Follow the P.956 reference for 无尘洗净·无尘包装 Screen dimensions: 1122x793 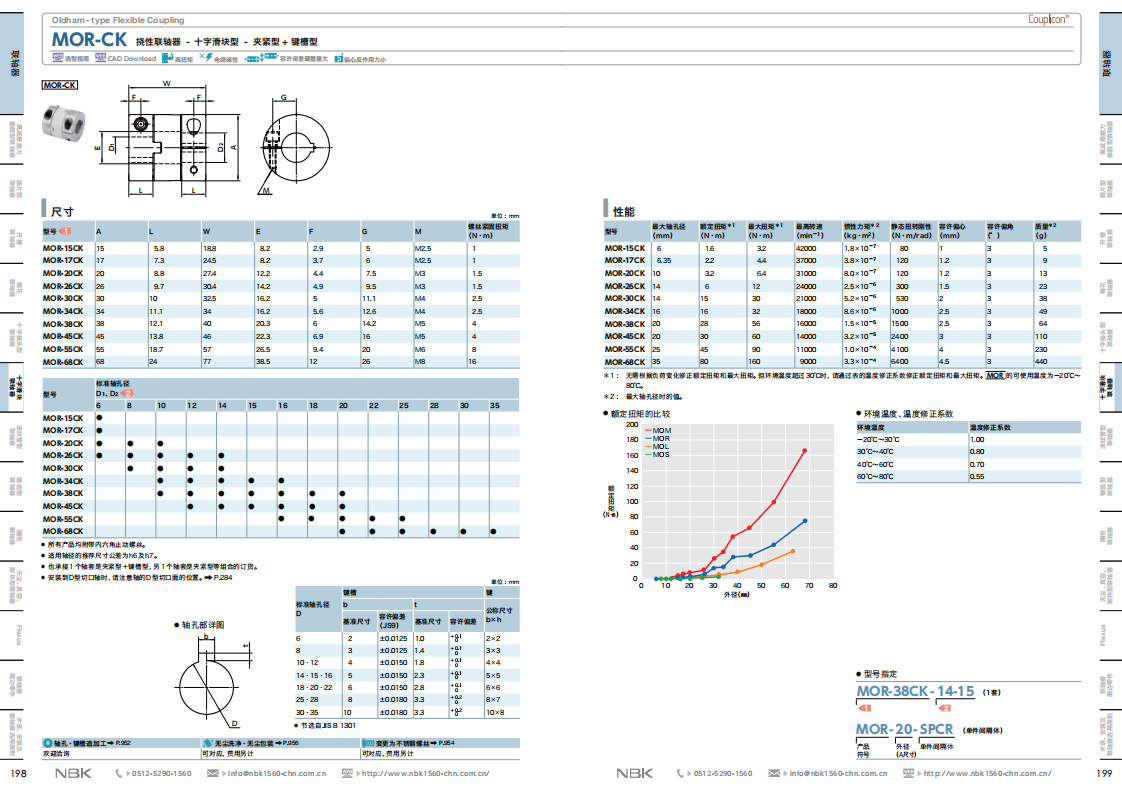tap(290, 743)
